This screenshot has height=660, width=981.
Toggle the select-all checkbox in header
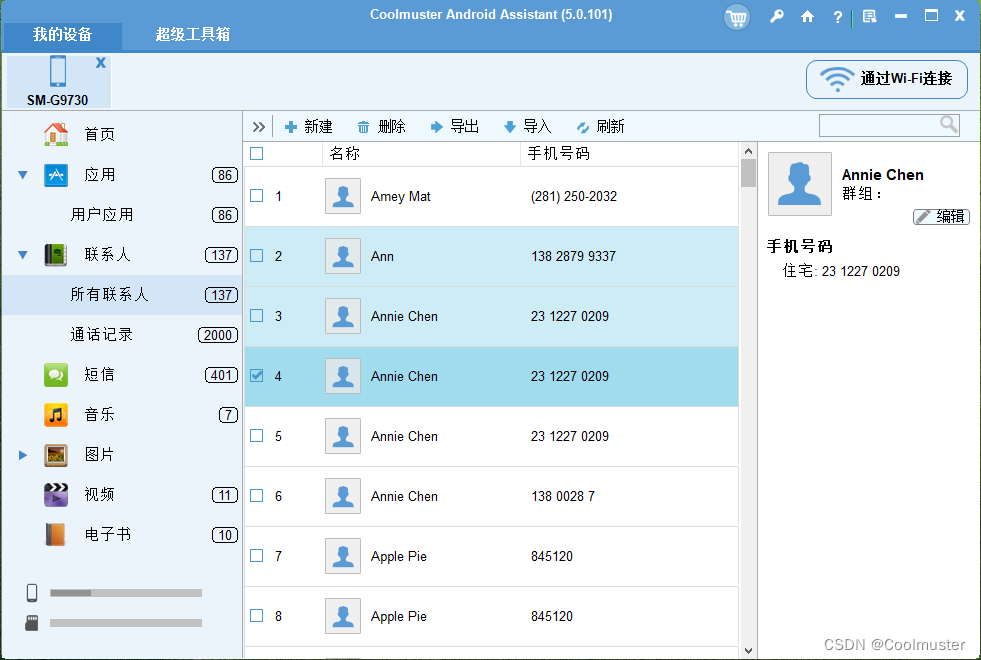[x=257, y=153]
